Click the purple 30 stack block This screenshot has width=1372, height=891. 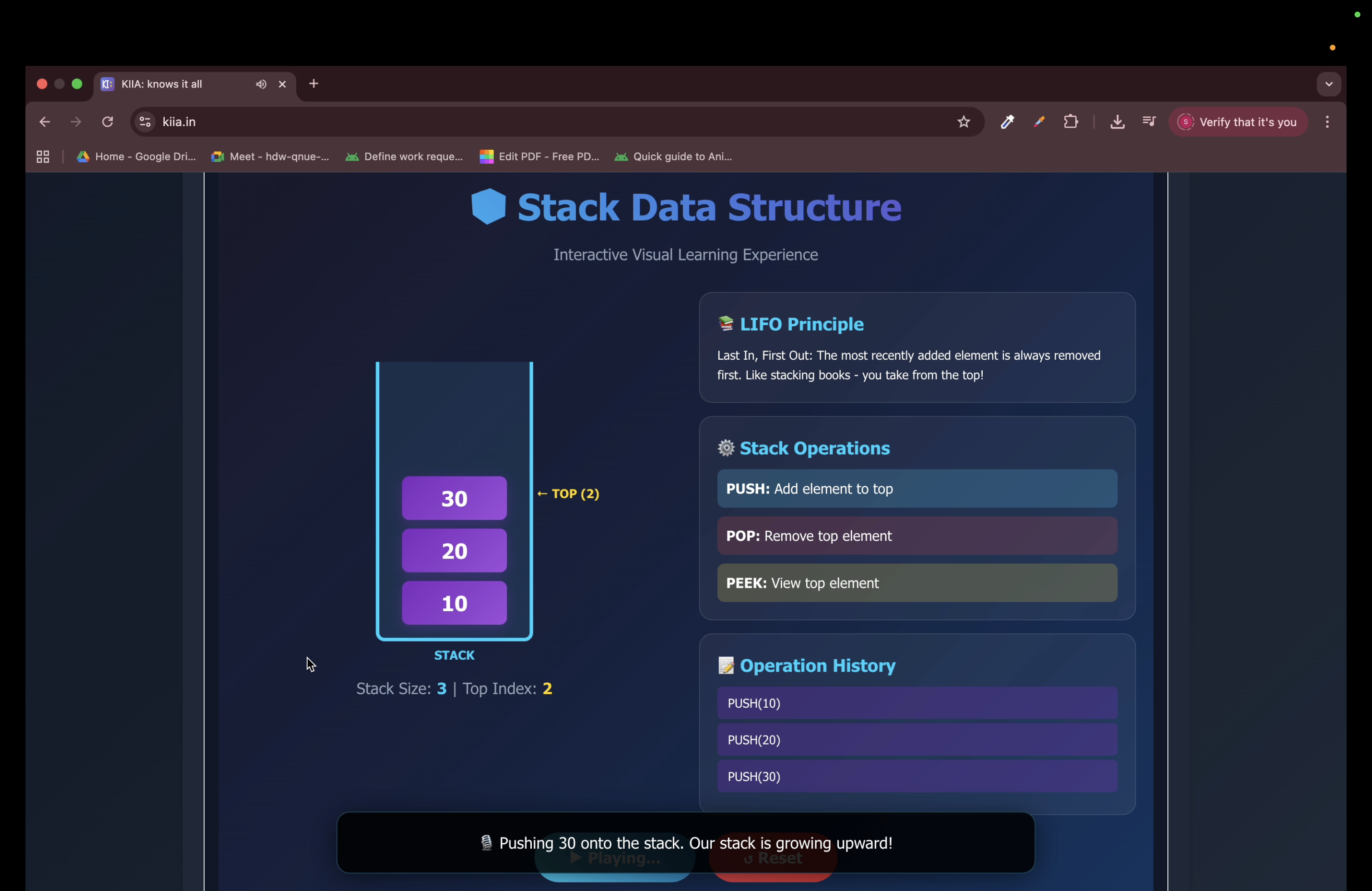point(454,499)
